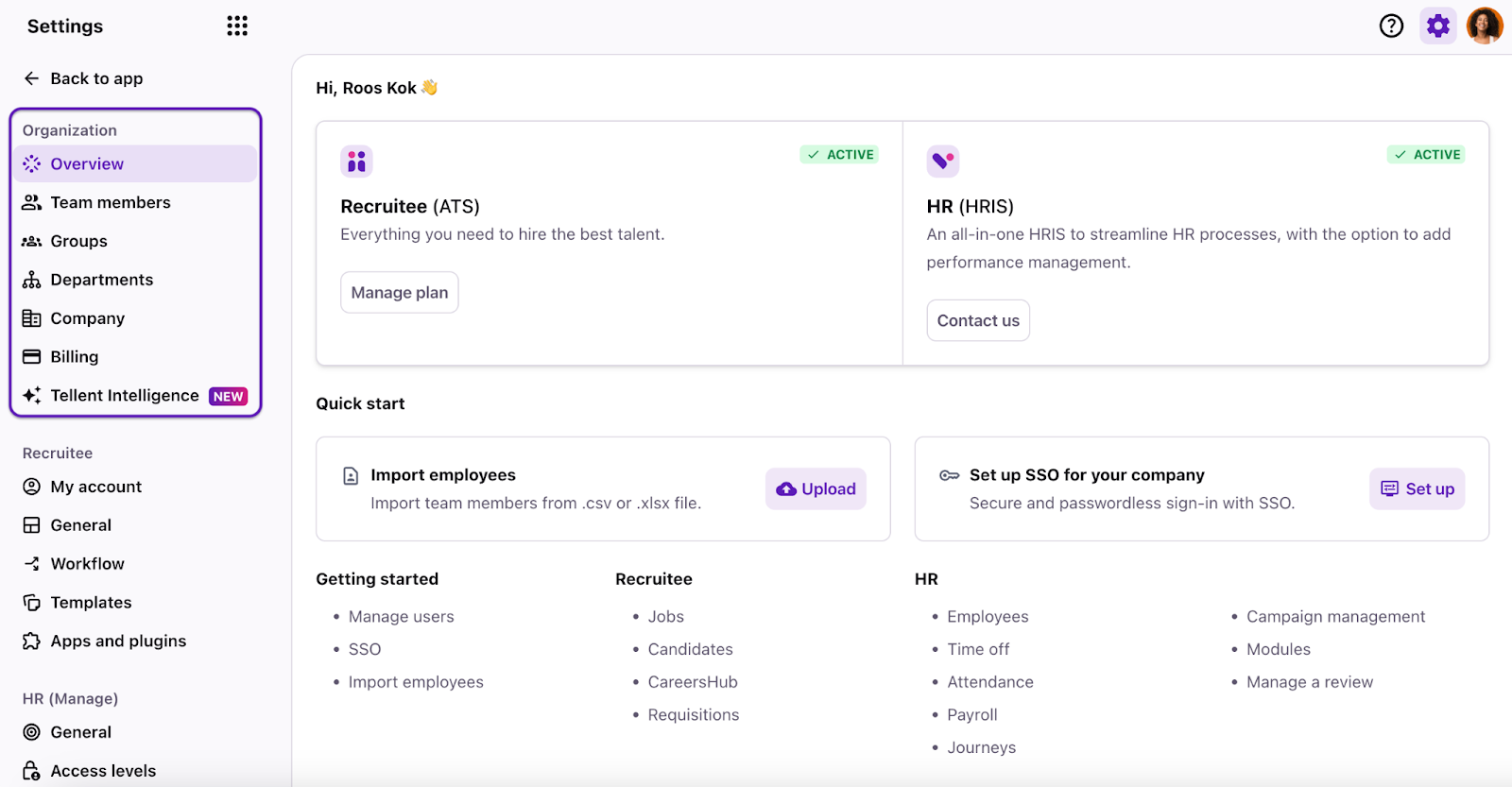Click the HR HRIS heart icon

[942, 162]
